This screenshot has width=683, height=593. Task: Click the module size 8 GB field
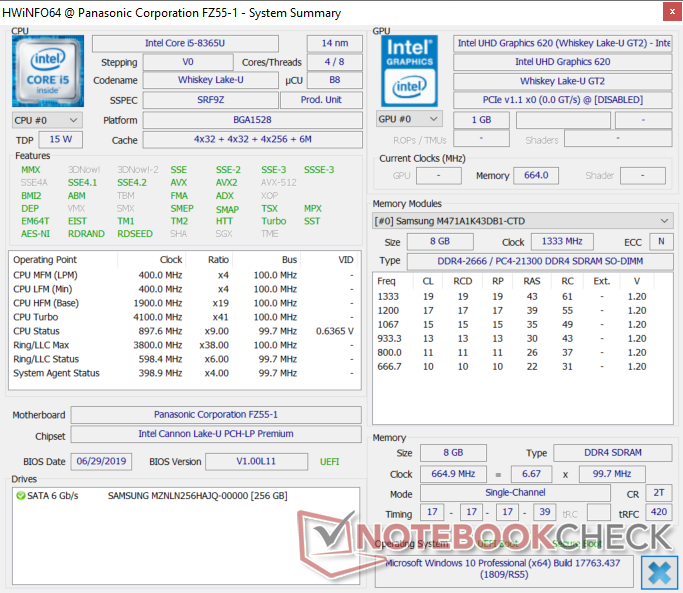(440, 241)
